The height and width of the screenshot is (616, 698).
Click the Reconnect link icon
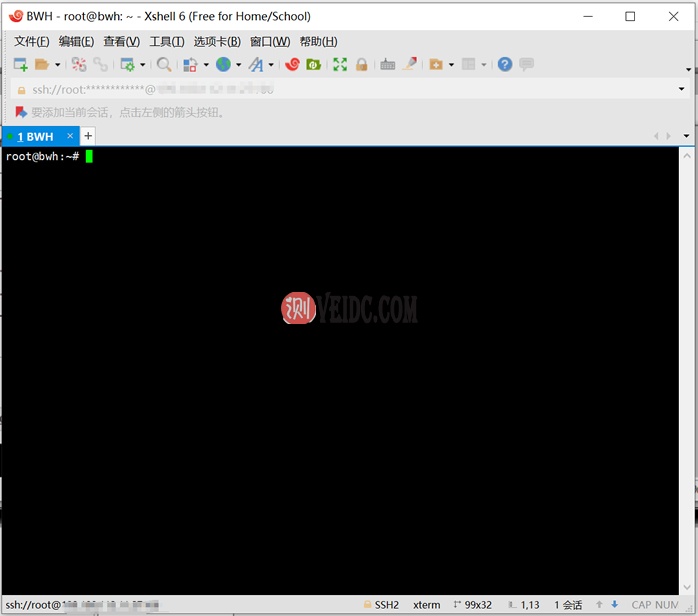(100, 65)
